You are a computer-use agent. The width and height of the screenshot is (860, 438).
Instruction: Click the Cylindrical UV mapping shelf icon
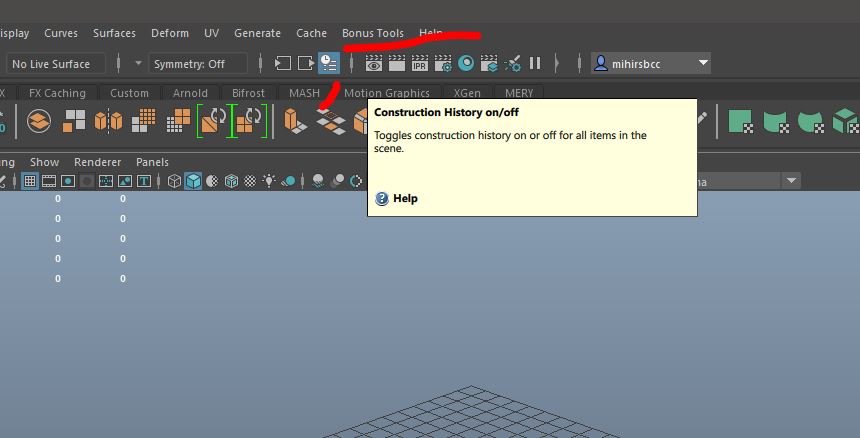(x=776, y=121)
